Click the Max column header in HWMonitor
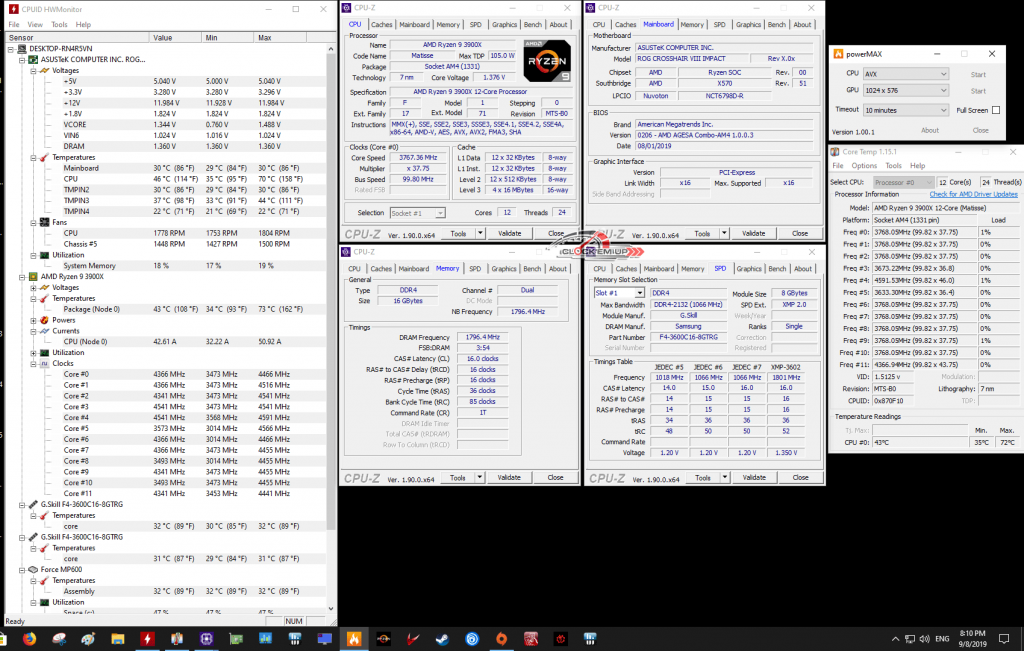The image size is (1024, 651). pos(264,37)
